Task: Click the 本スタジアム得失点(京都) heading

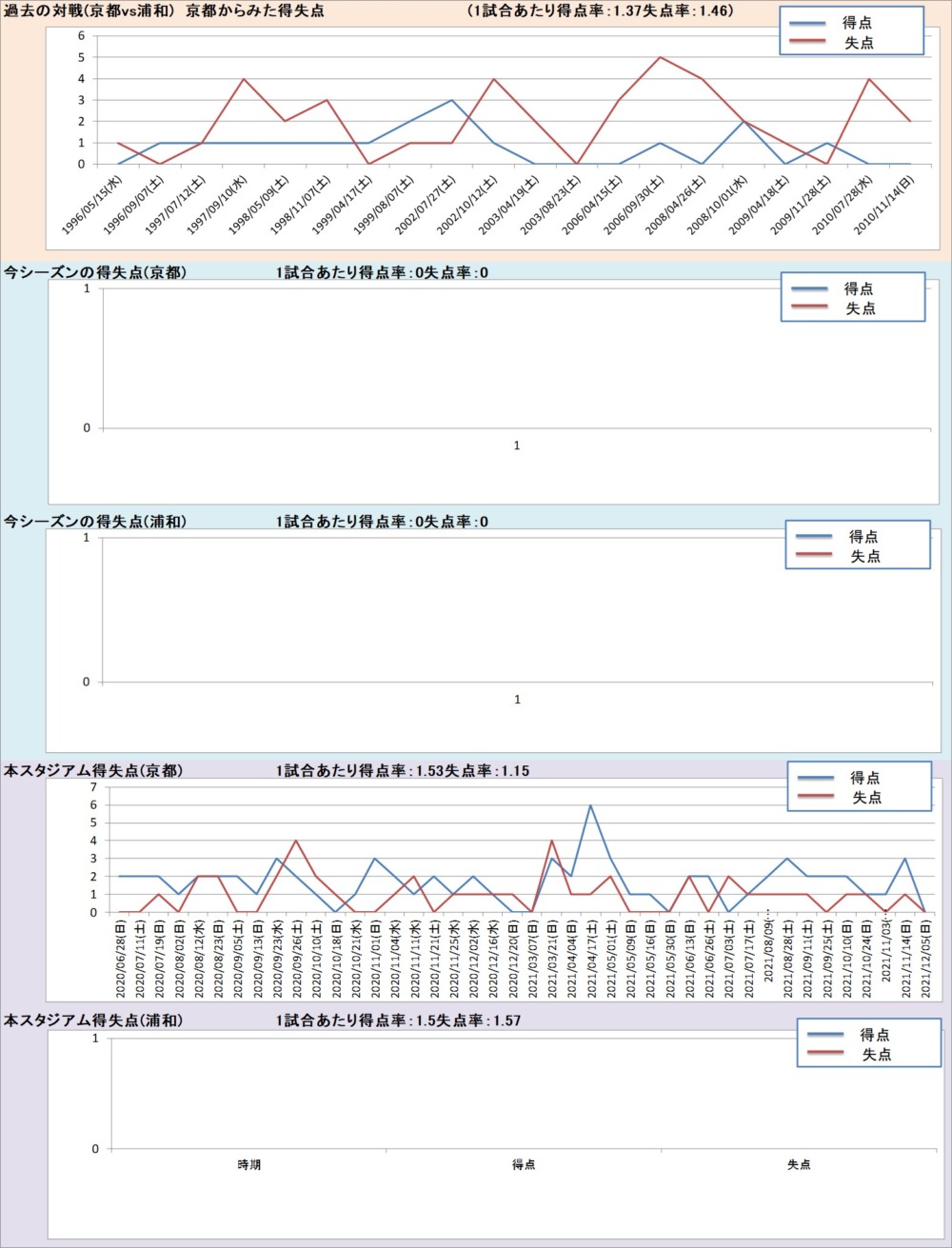Action: (93, 771)
